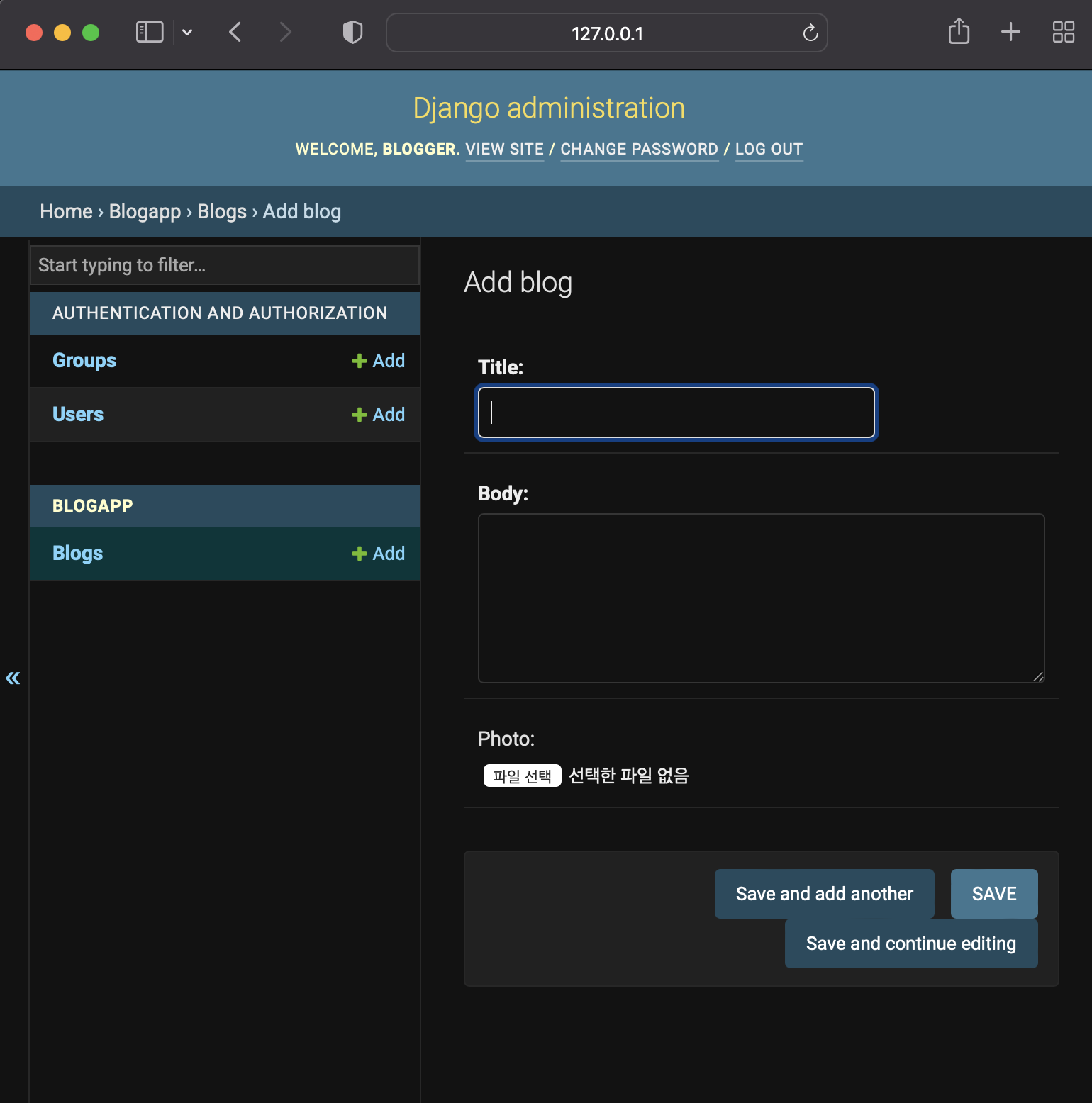The width and height of the screenshot is (1092, 1103).
Task: Open the sidebar options dropdown chevron
Action: (x=187, y=32)
